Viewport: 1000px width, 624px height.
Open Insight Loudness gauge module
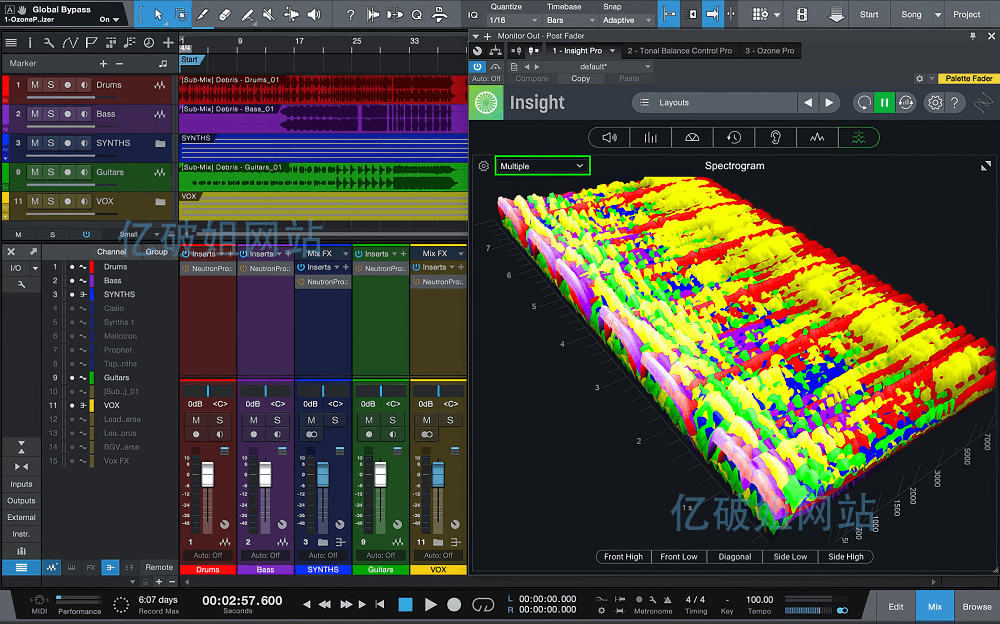692,137
